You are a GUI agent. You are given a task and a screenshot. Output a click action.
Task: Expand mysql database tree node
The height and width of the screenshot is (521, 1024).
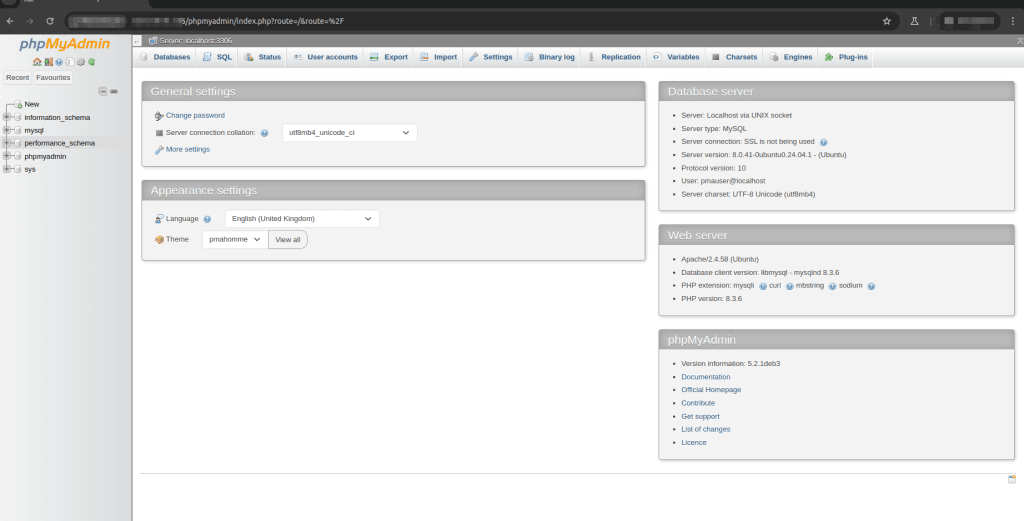(x=7, y=131)
